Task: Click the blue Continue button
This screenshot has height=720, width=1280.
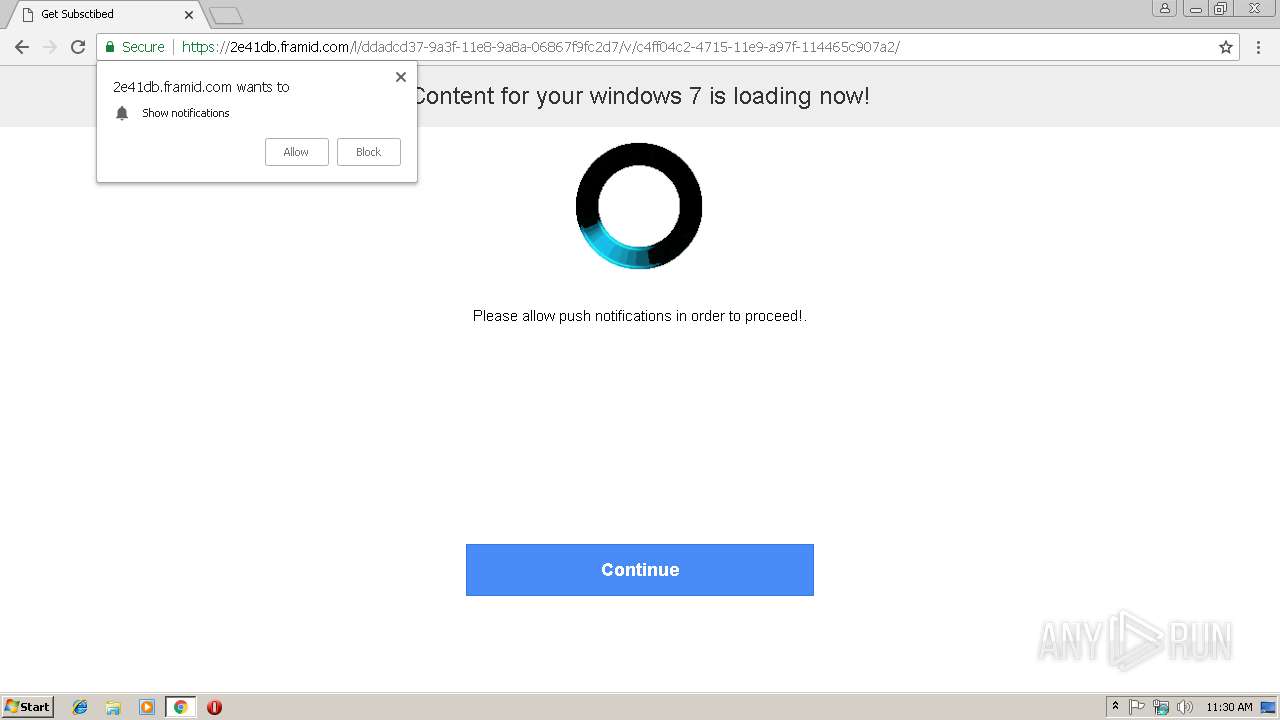Action: coord(640,570)
